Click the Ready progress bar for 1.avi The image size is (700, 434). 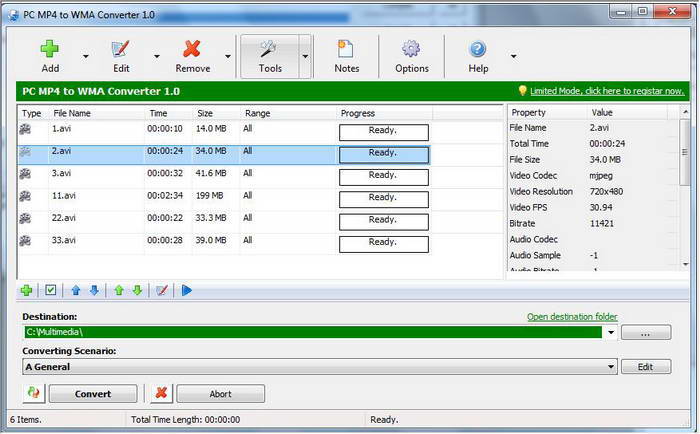coord(384,133)
